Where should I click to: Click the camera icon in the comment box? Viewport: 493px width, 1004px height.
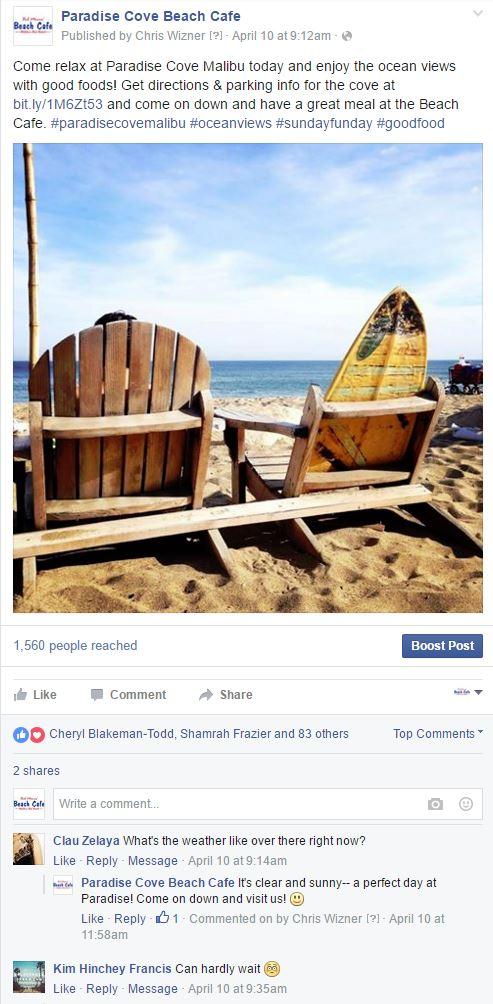(x=435, y=804)
